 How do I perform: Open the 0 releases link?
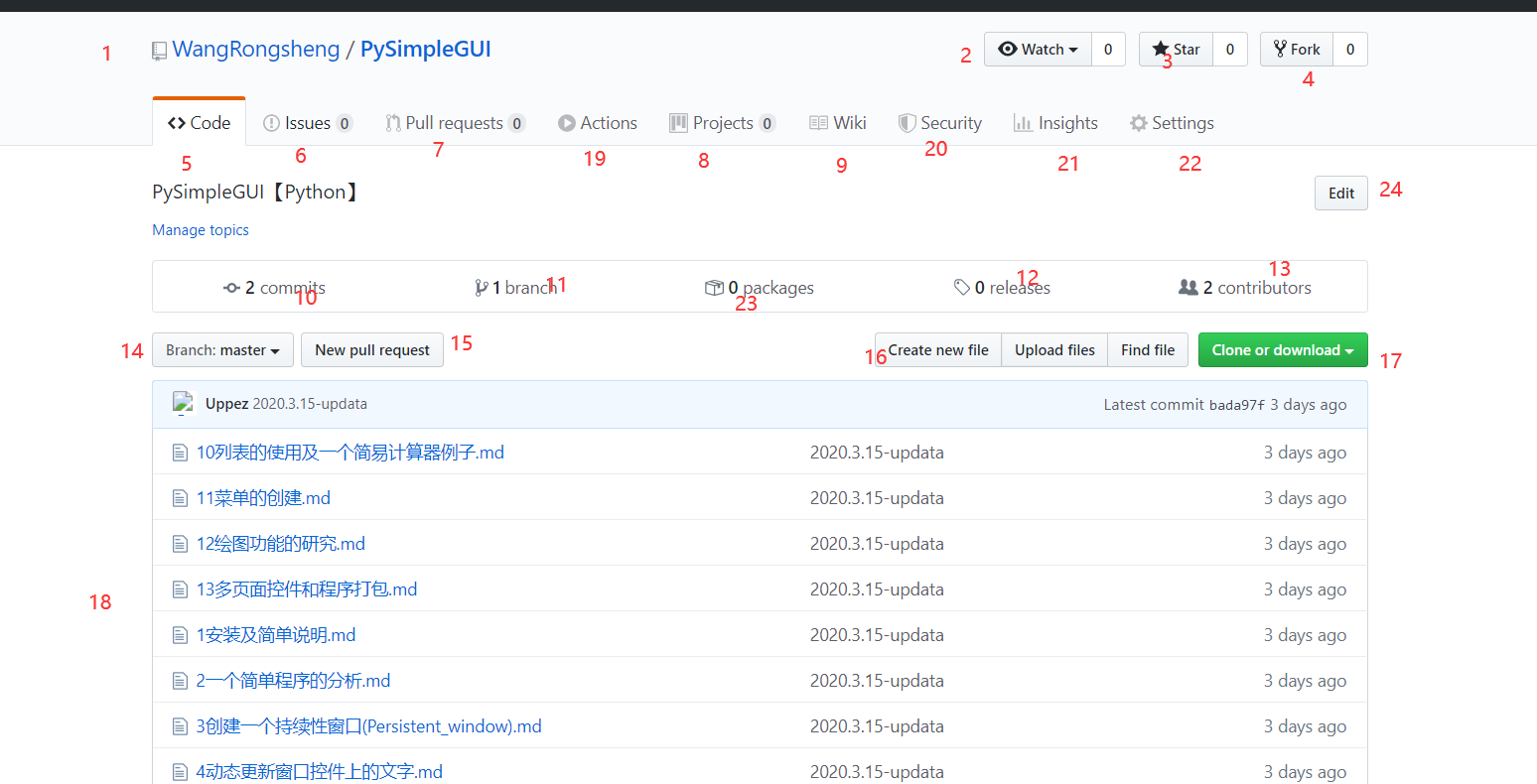click(1002, 288)
